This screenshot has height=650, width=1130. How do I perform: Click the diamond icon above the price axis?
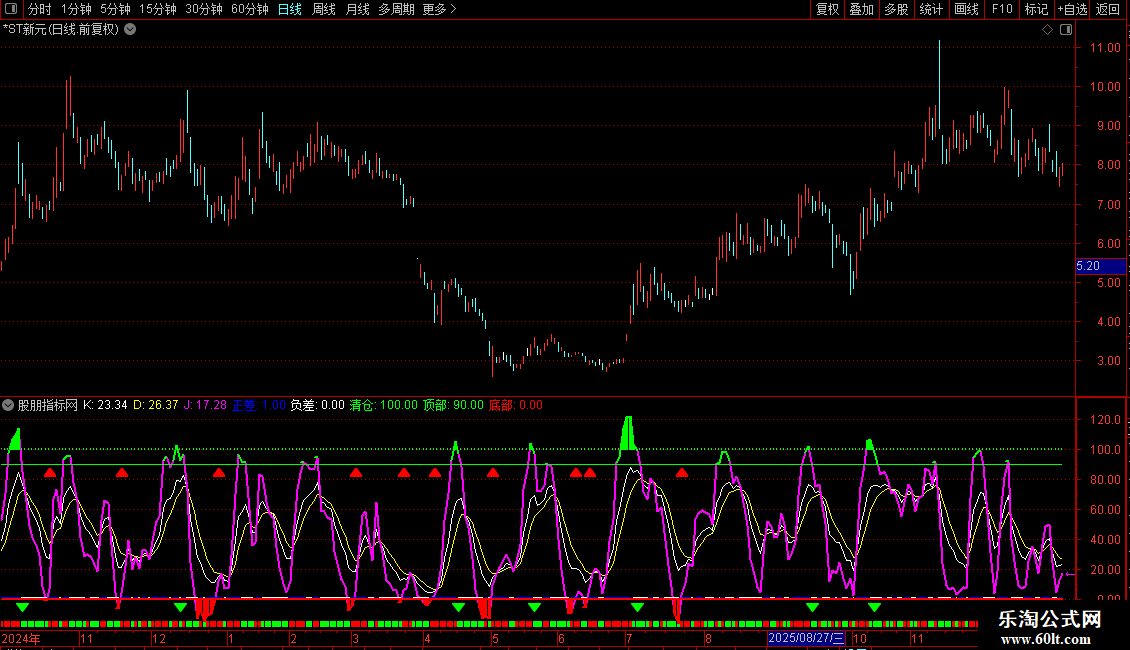click(x=1047, y=30)
